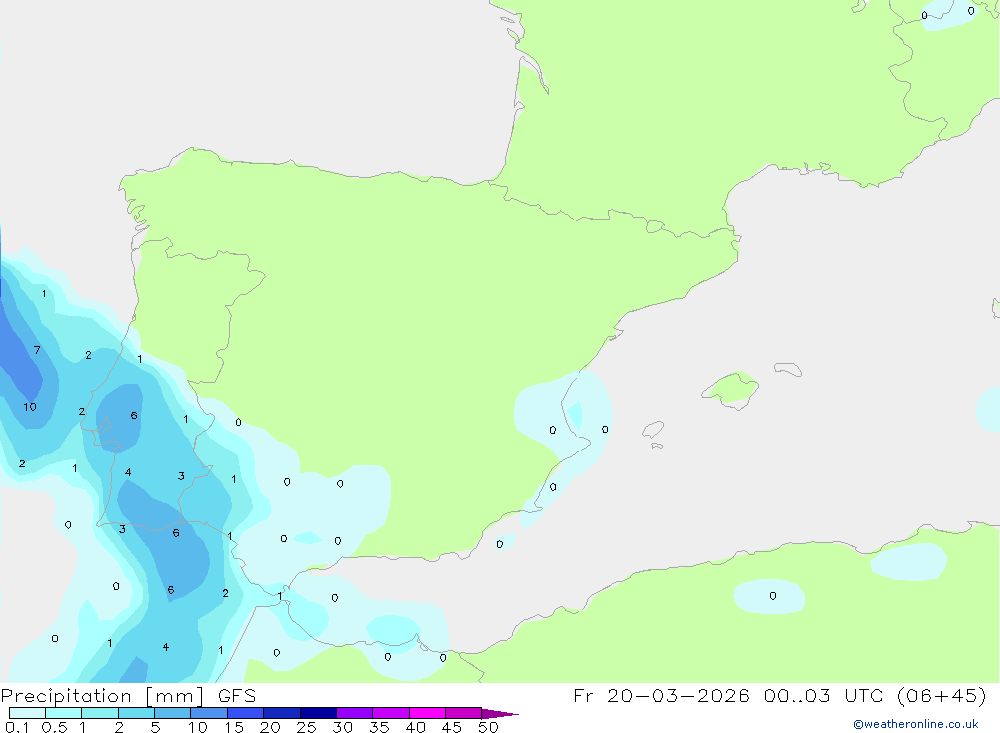The height and width of the screenshot is (733, 1000).
Task: Click the "0.5" legend scale label
Action: click(x=54, y=727)
